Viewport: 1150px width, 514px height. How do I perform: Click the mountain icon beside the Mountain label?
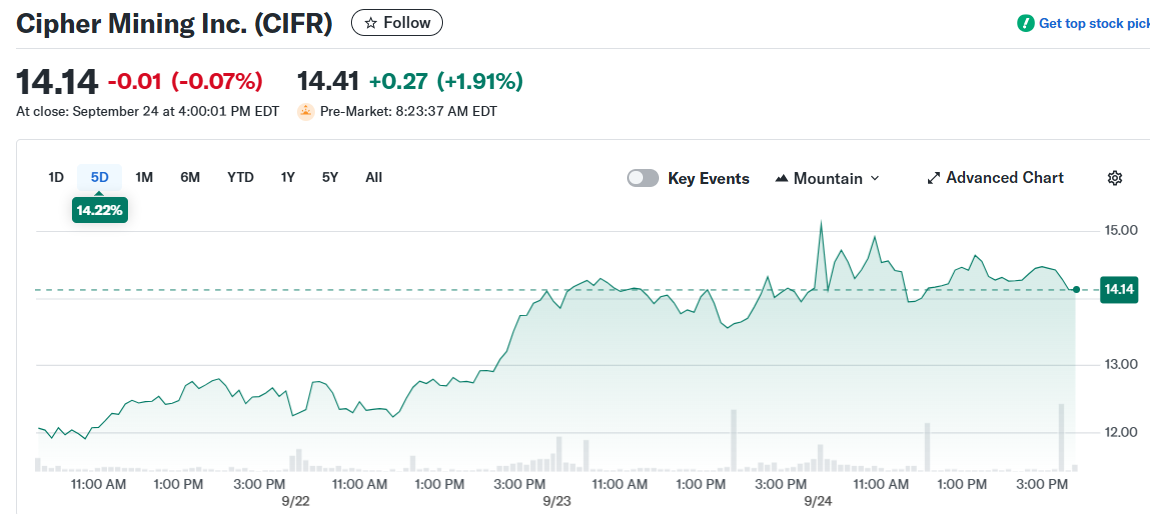coord(782,178)
